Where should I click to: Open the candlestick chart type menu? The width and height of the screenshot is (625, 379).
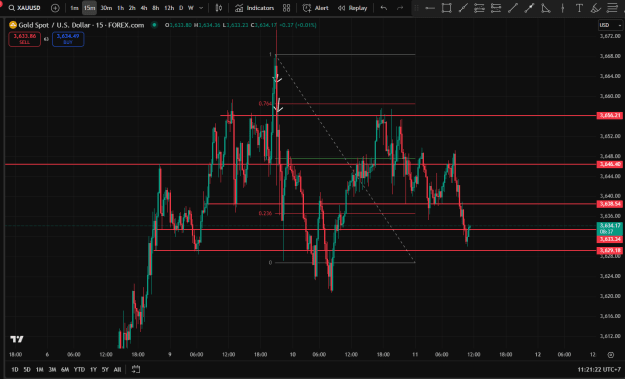pos(219,8)
